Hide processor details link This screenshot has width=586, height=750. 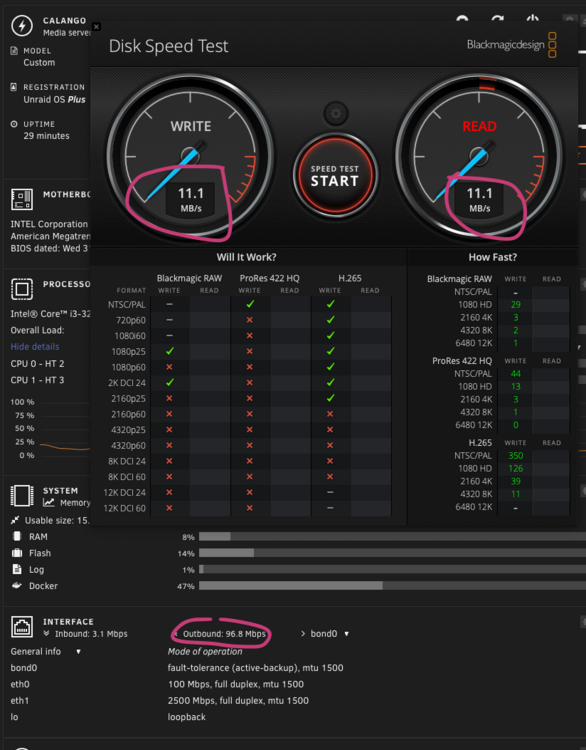pyautogui.click(x=35, y=347)
